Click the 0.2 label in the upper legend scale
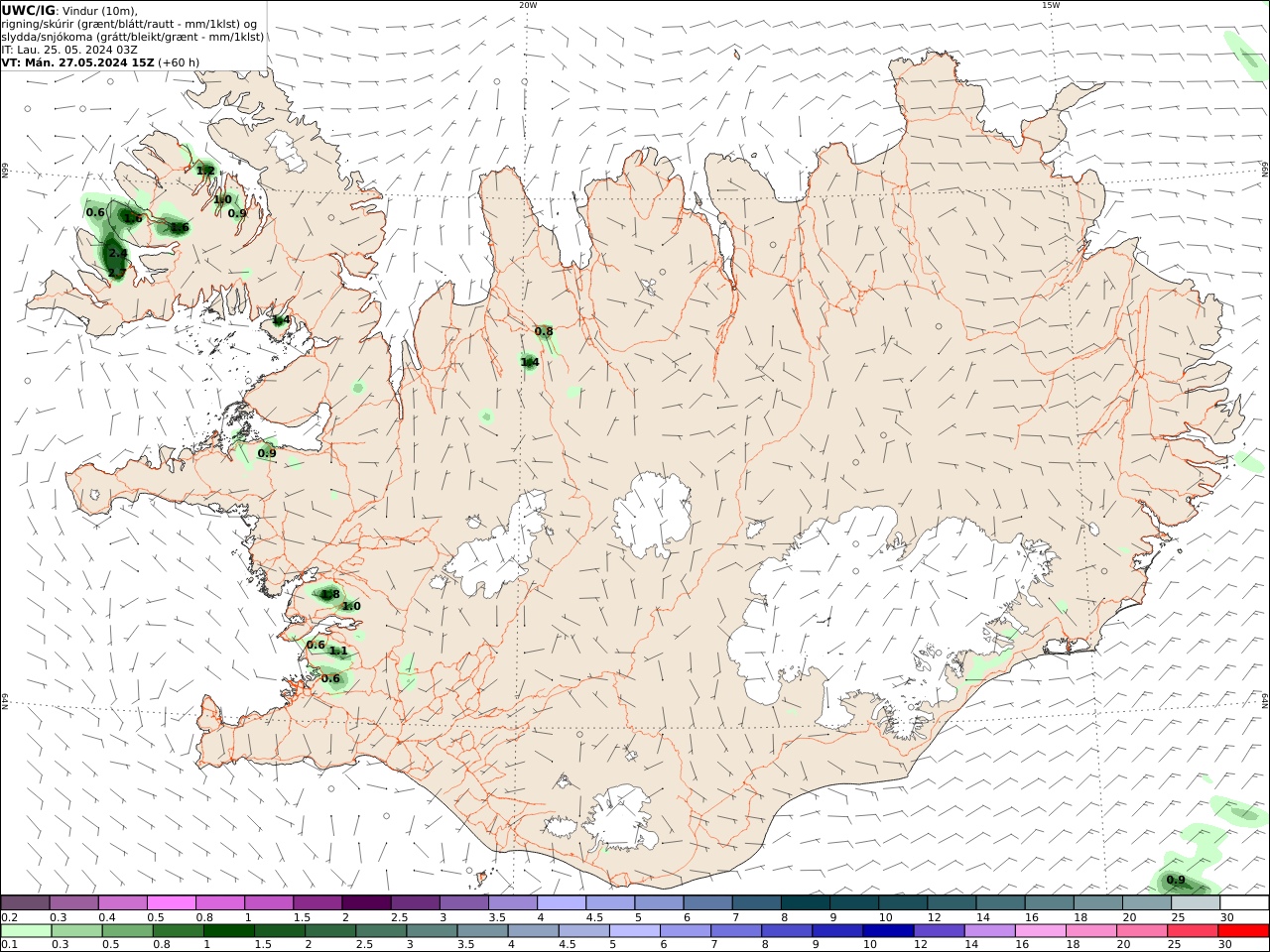The image size is (1270, 952). (x=8, y=917)
